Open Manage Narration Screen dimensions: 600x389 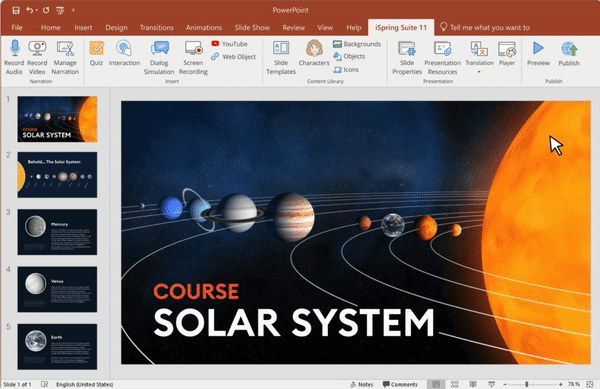point(65,57)
